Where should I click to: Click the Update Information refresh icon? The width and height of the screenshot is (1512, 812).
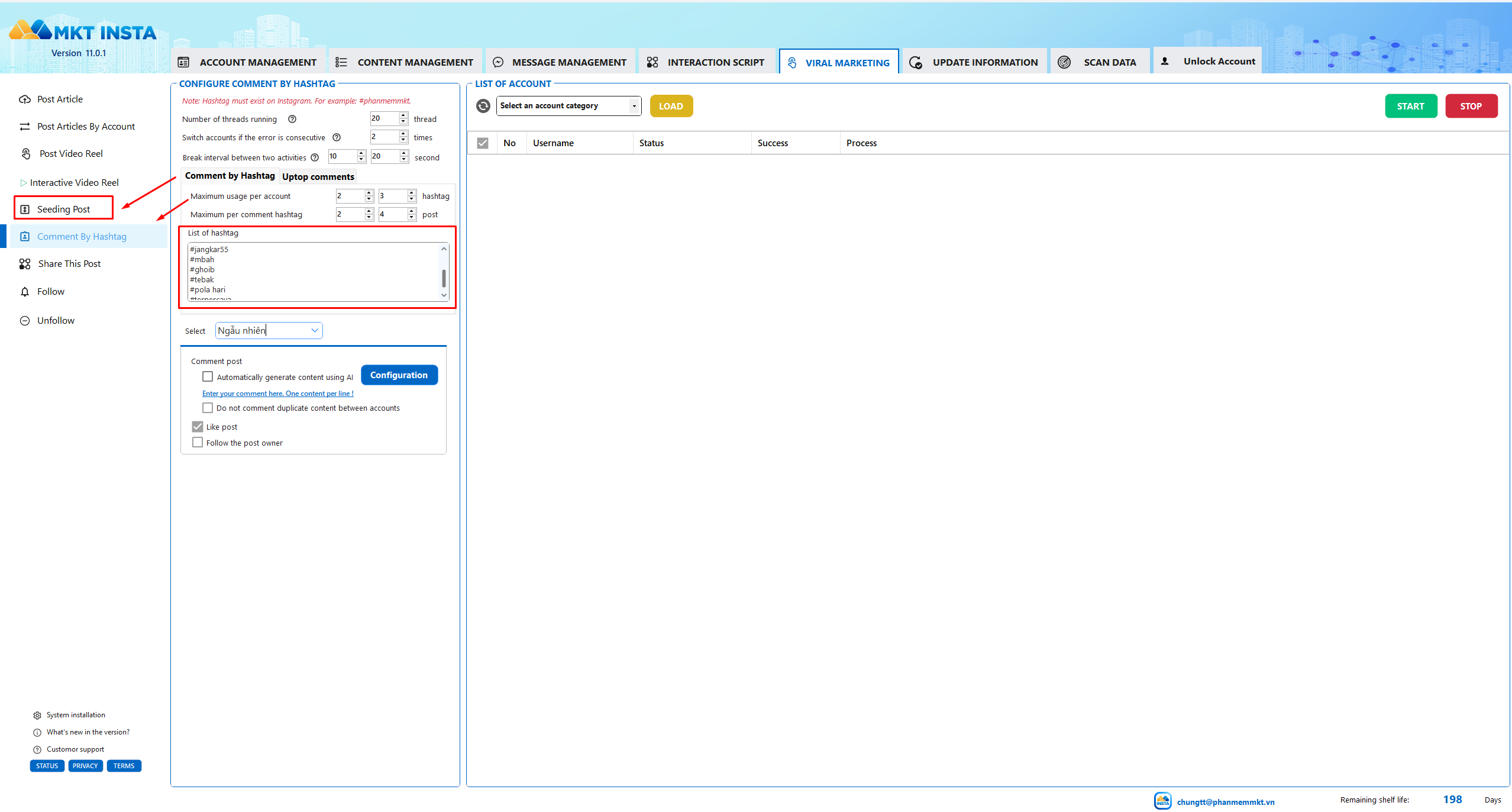pyautogui.click(x=916, y=62)
